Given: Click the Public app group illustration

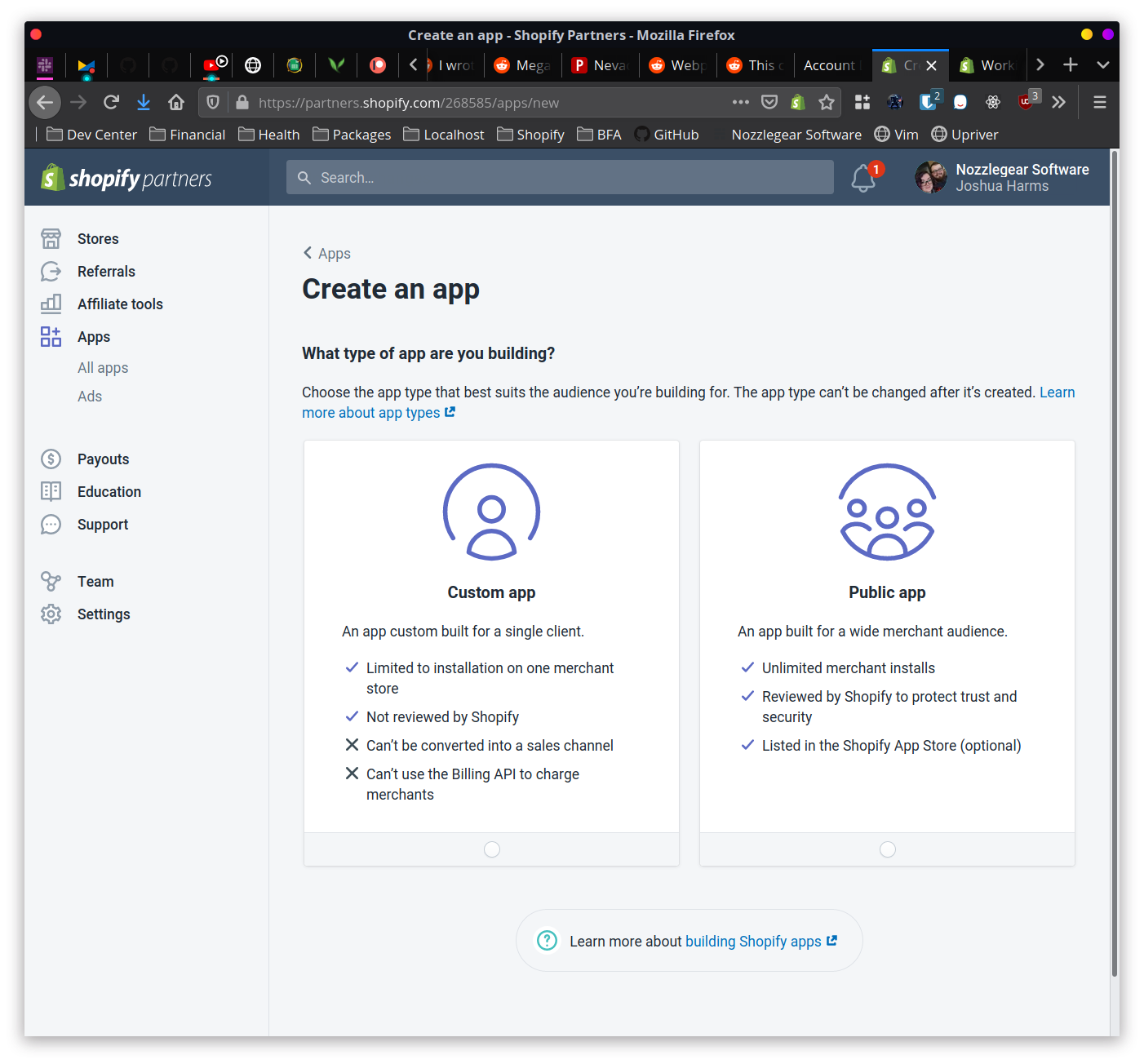Looking at the screenshot, I should pos(888,512).
